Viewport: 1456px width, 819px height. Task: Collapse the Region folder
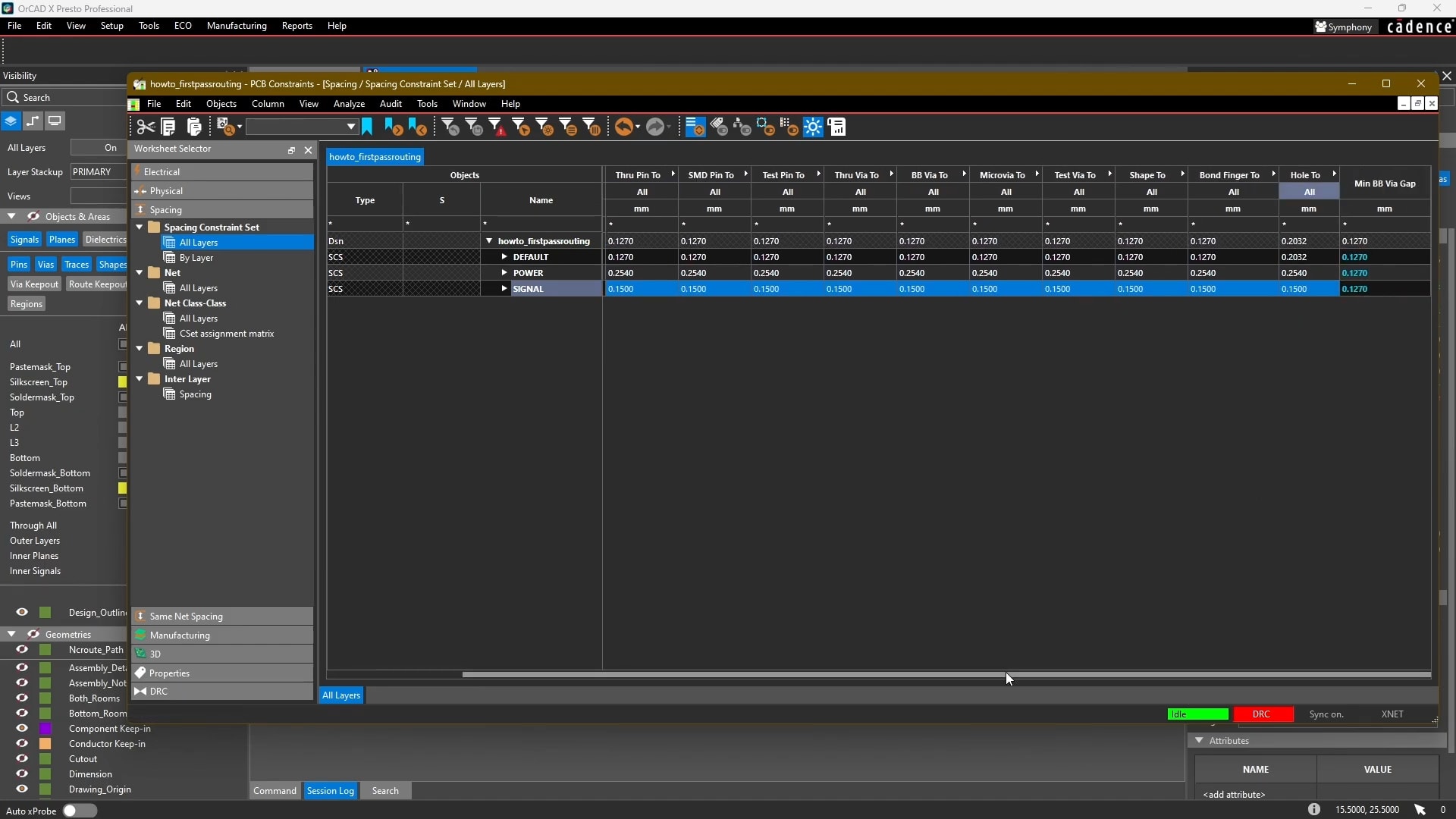140,348
